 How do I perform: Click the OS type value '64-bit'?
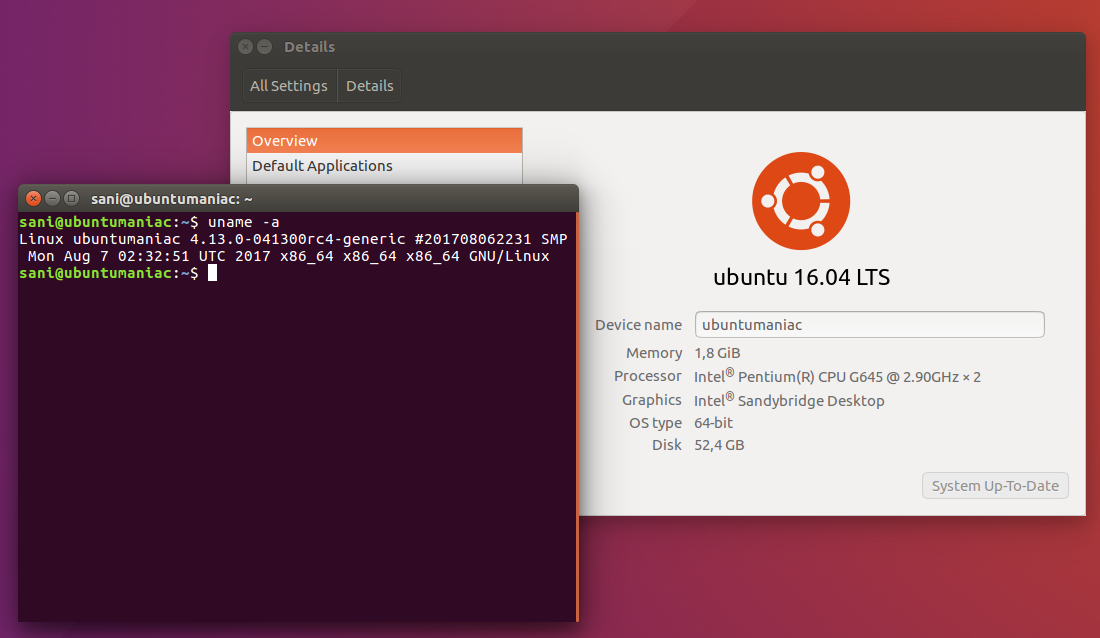point(713,423)
